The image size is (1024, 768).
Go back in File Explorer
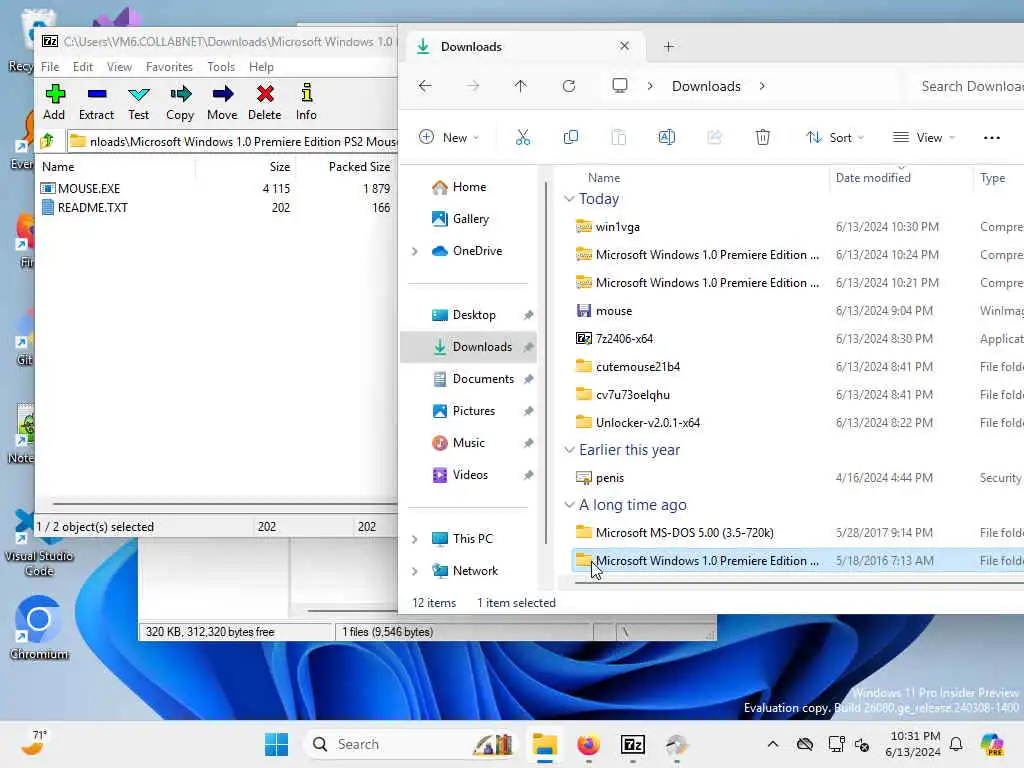[x=425, y=86]
